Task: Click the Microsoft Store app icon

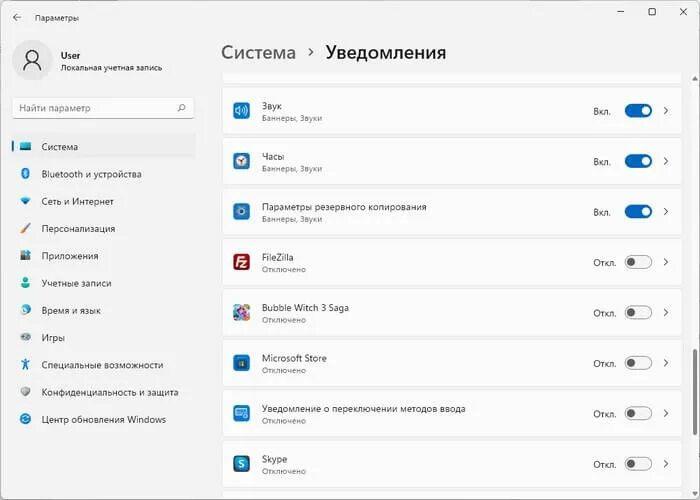Action: click(241, 363)
